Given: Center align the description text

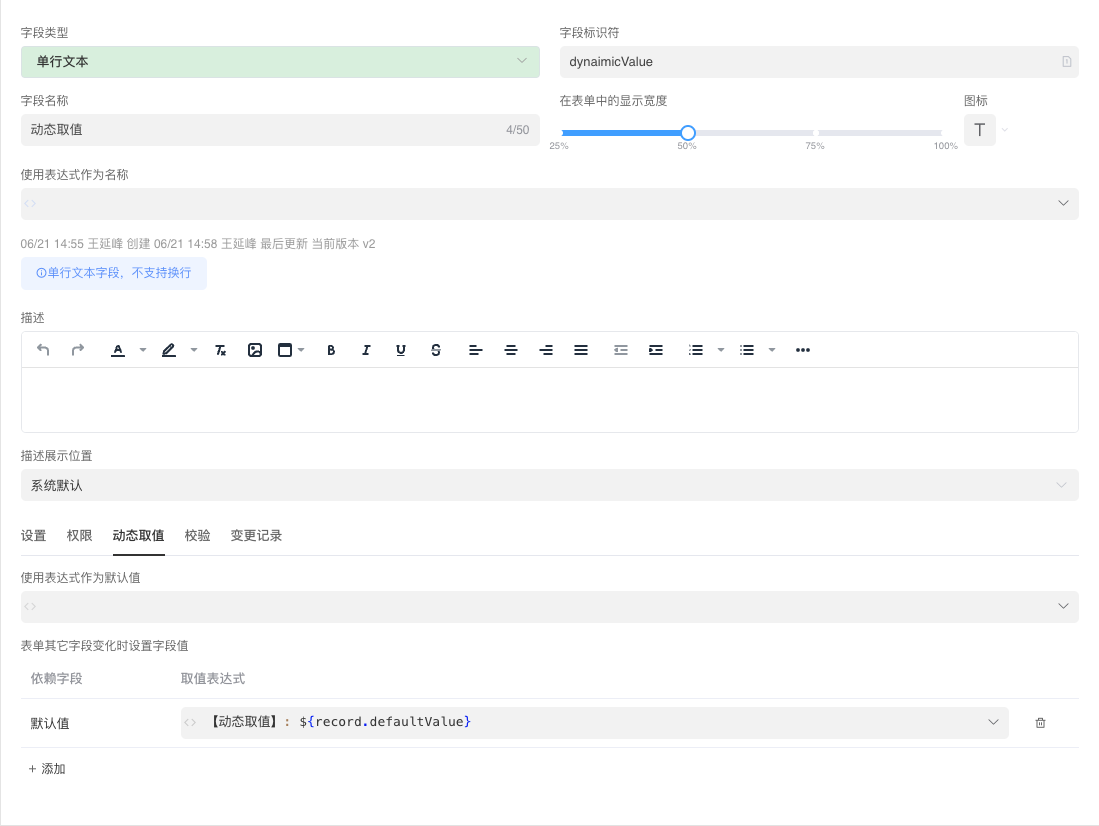Looking at the screenshot, I should [x=511, y=350].
